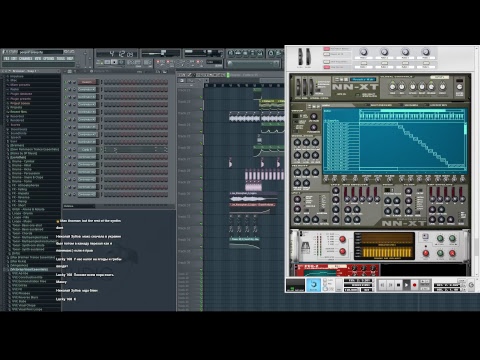480x360 pixels.
Task: Toggle FL pattern/song mode switch
Action: 100,62
